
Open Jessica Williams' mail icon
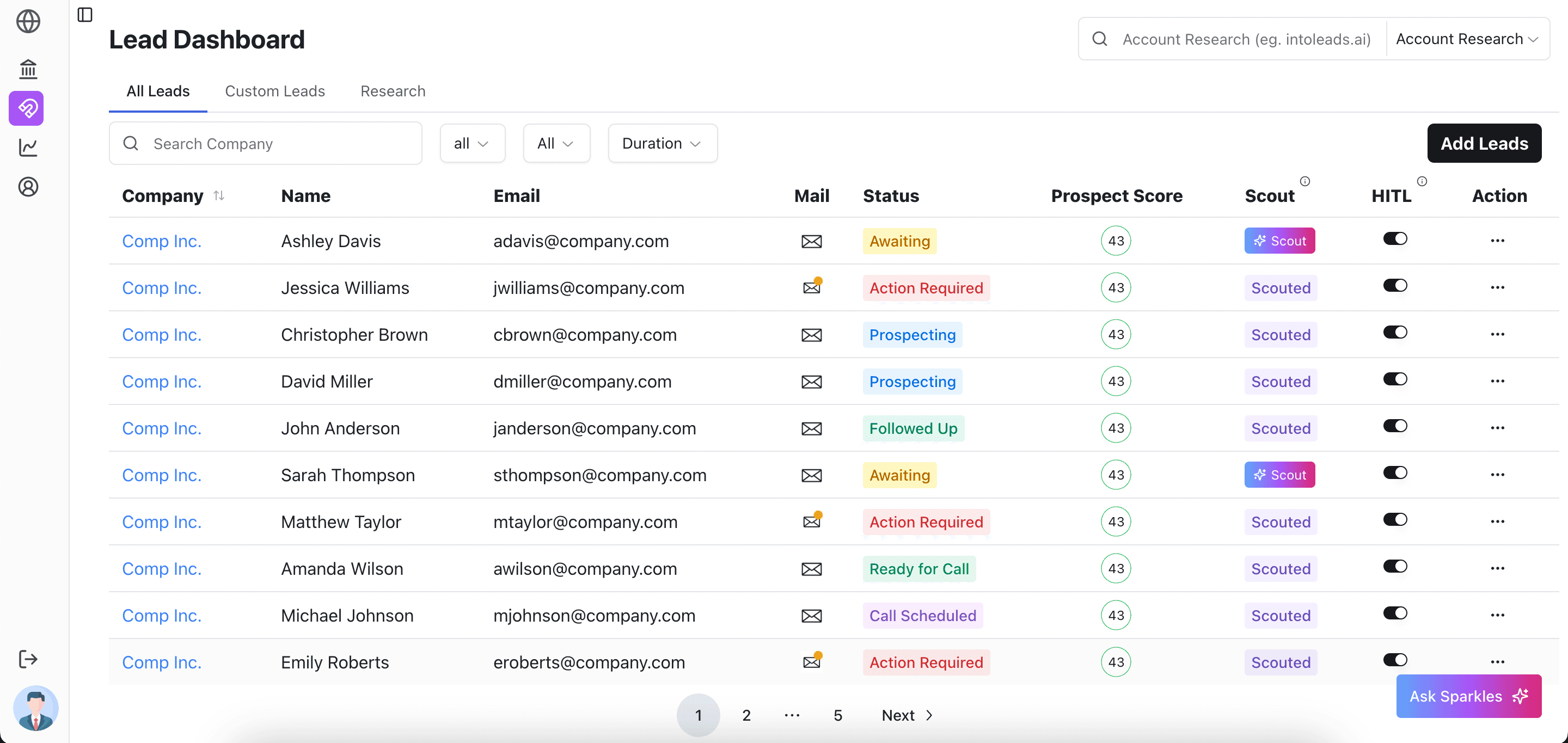[811, 287]
